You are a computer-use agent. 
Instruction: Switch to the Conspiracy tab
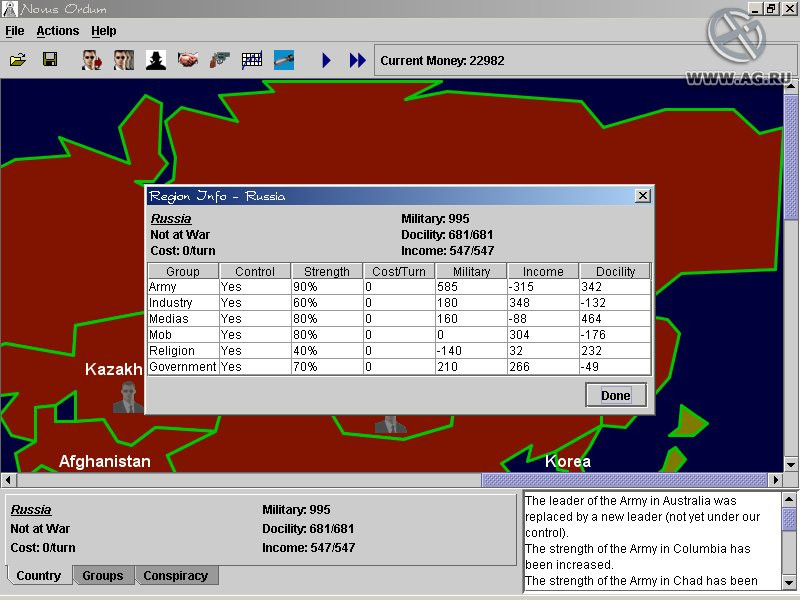(176, 576)
